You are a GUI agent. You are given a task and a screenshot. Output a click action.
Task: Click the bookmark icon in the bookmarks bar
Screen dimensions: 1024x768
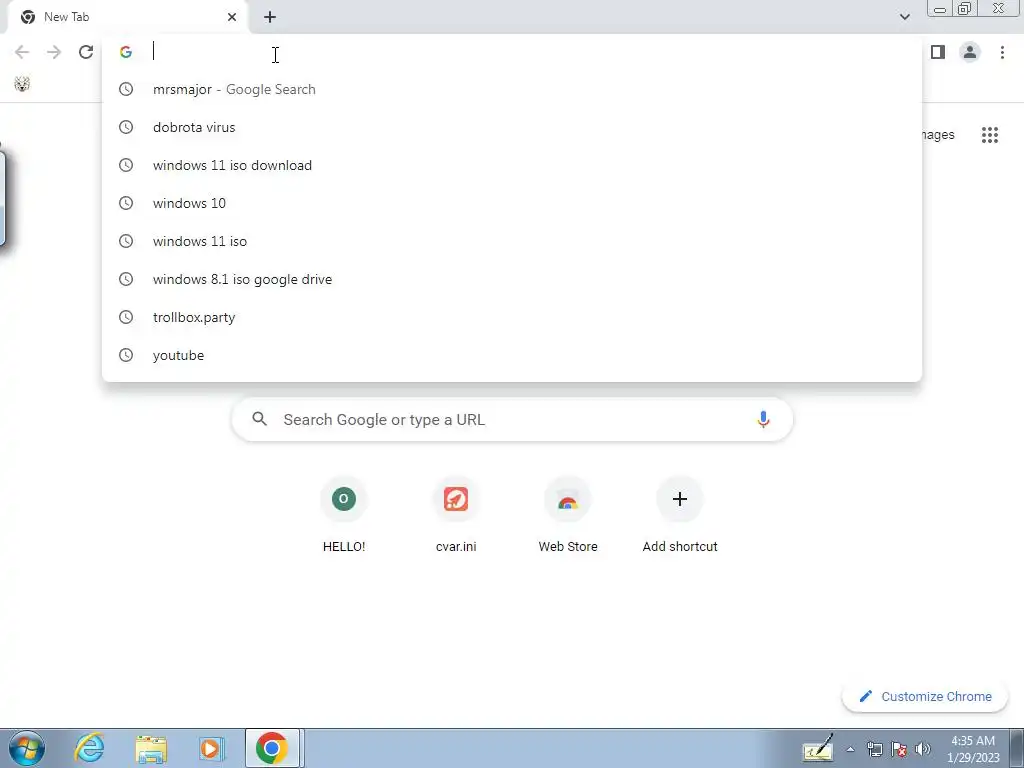22,84
